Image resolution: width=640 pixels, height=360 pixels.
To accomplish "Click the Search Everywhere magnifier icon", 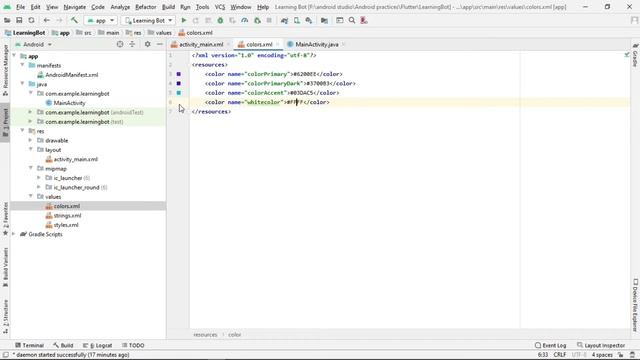I will pos(352,20).
